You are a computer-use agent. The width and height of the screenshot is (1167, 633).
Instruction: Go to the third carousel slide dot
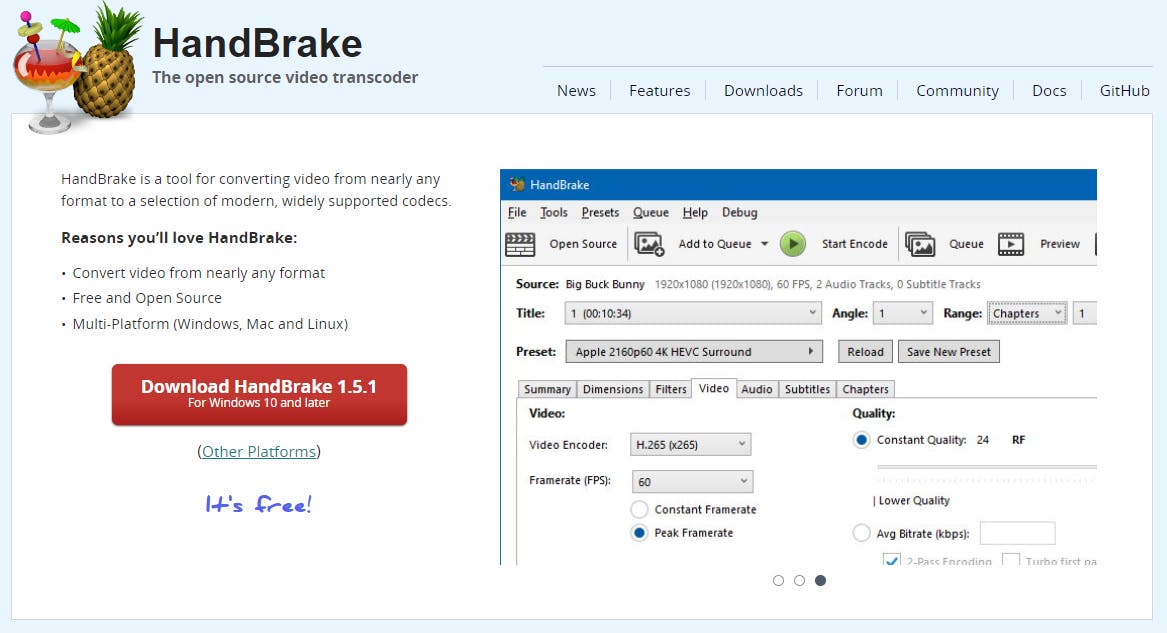tap(820, 580)
